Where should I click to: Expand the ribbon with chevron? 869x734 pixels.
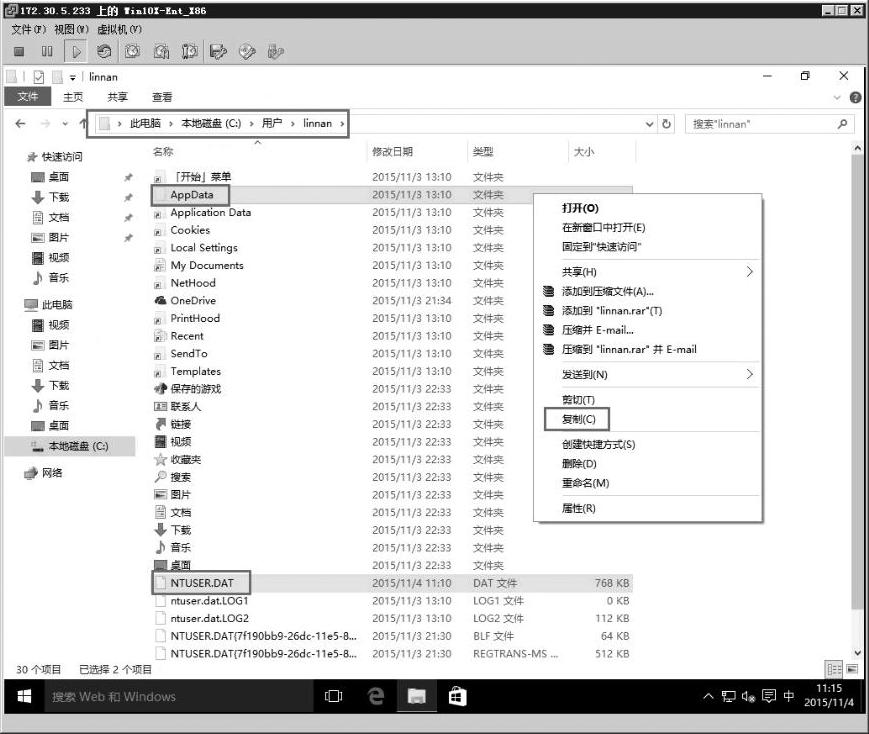837,98
